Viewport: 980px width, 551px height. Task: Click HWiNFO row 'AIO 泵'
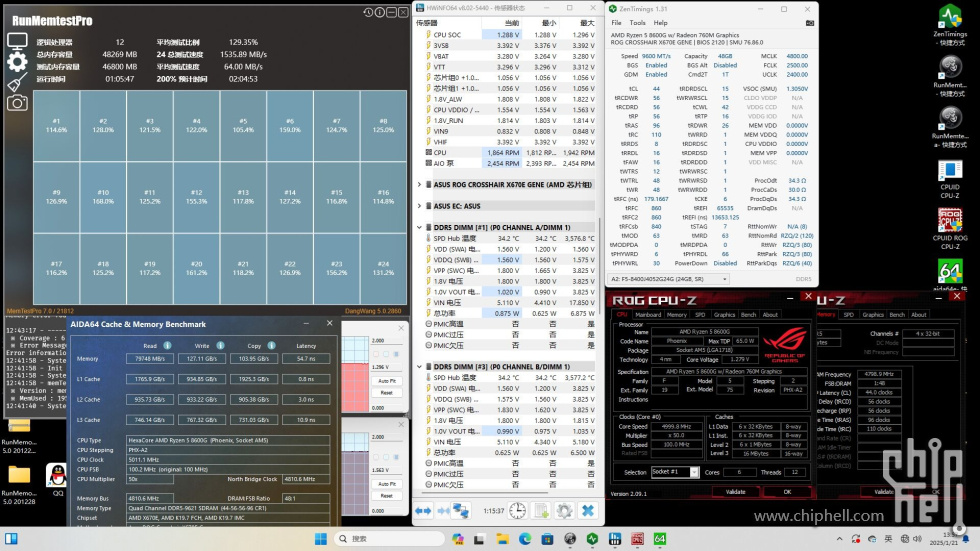(x=508, y=164)
